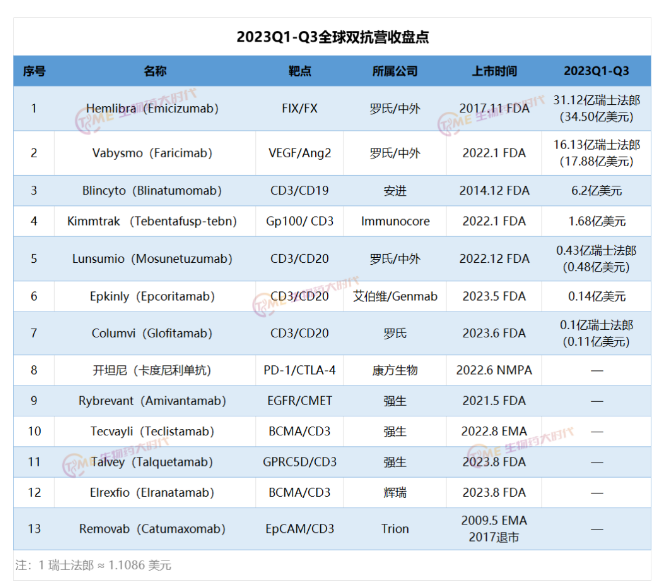Click the row number 13 cell
The height and width of the screenshot is (588, 661).
coord(34,529)
